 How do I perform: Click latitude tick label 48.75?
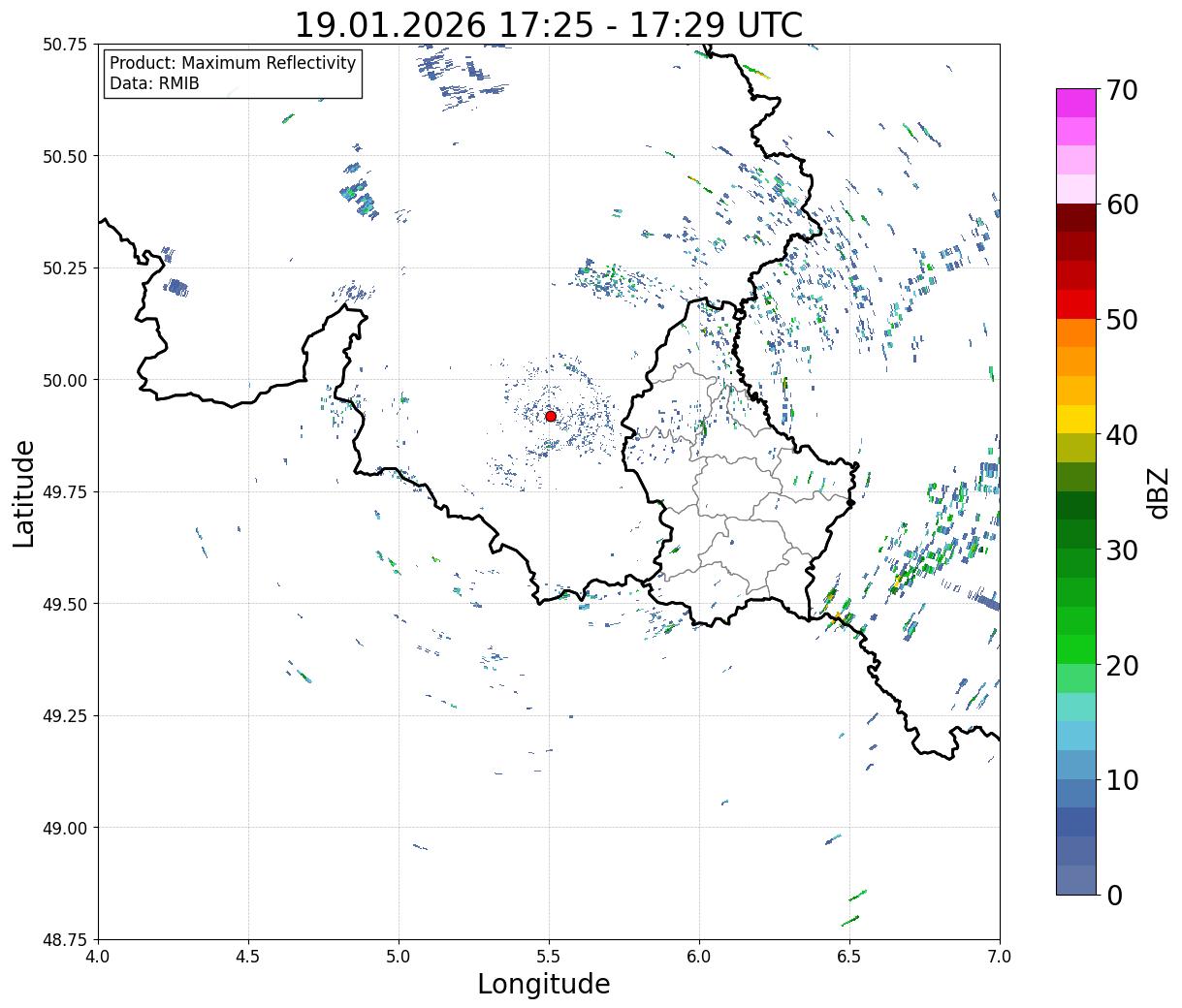click(65, 940)
